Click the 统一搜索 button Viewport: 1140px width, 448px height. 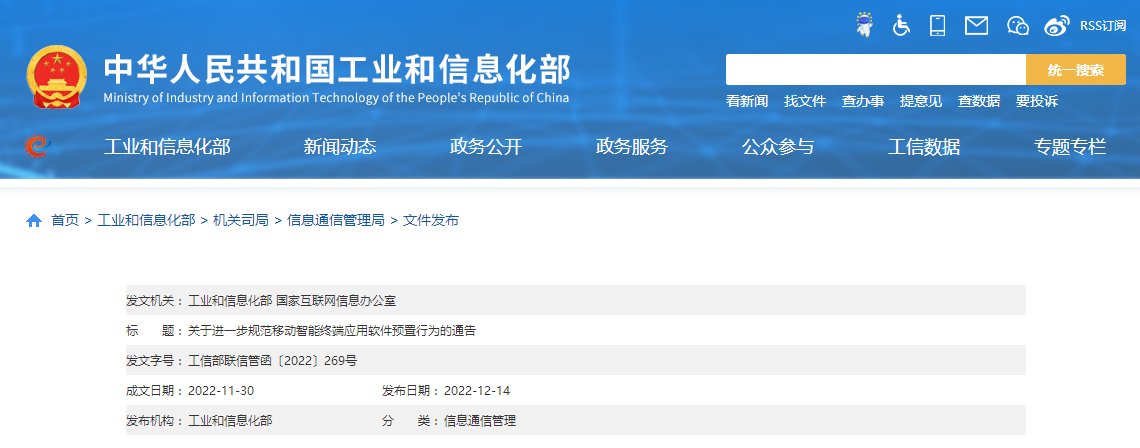tap(1076, 70)
